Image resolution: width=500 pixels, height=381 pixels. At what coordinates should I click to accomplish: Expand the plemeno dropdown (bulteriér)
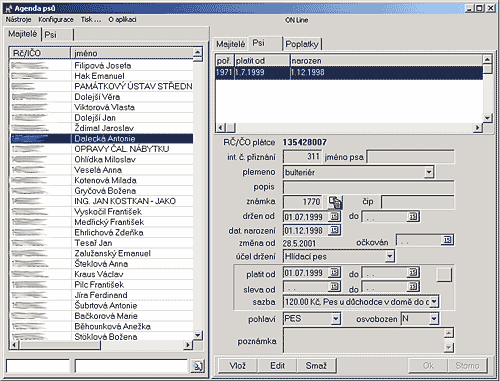pyautogui.click(x=429, y=172)
